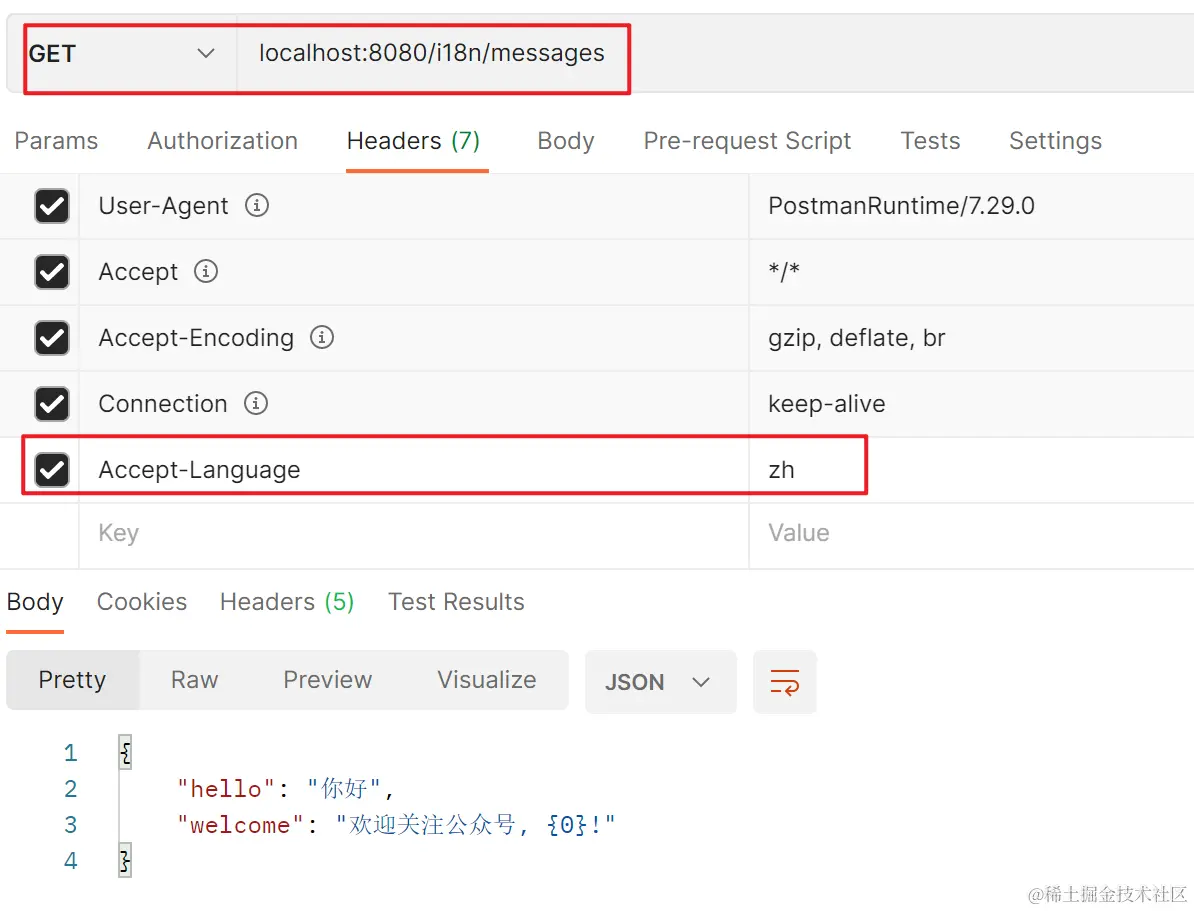Open the Settings tab
Viewport: 1194px width, 911px height.
coord(1055,141)
